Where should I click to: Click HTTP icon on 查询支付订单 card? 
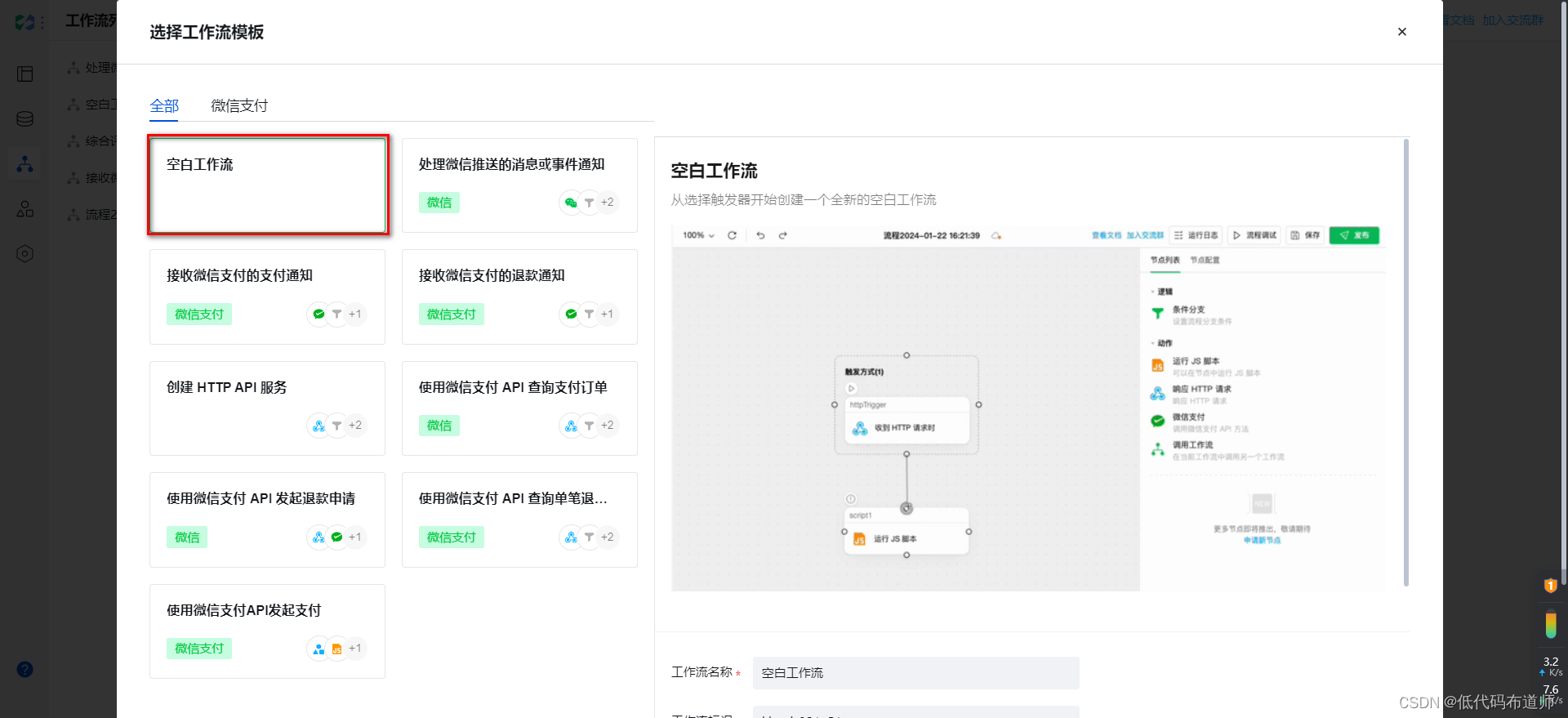(571, 426)
